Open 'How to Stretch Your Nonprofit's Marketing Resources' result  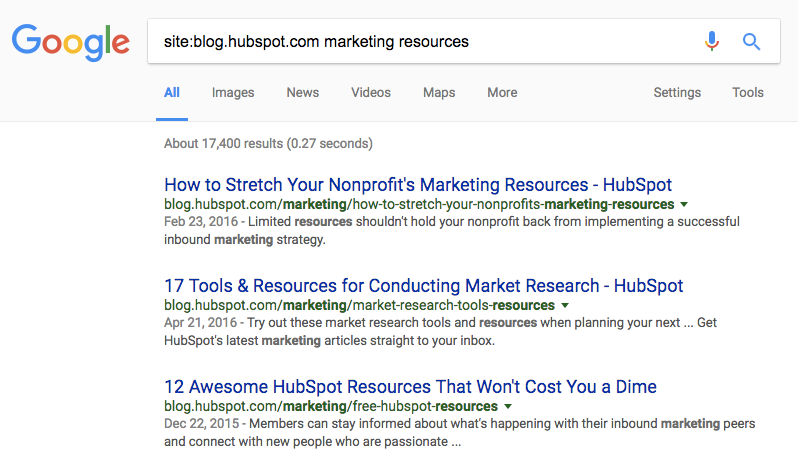[x=418, y=185]
